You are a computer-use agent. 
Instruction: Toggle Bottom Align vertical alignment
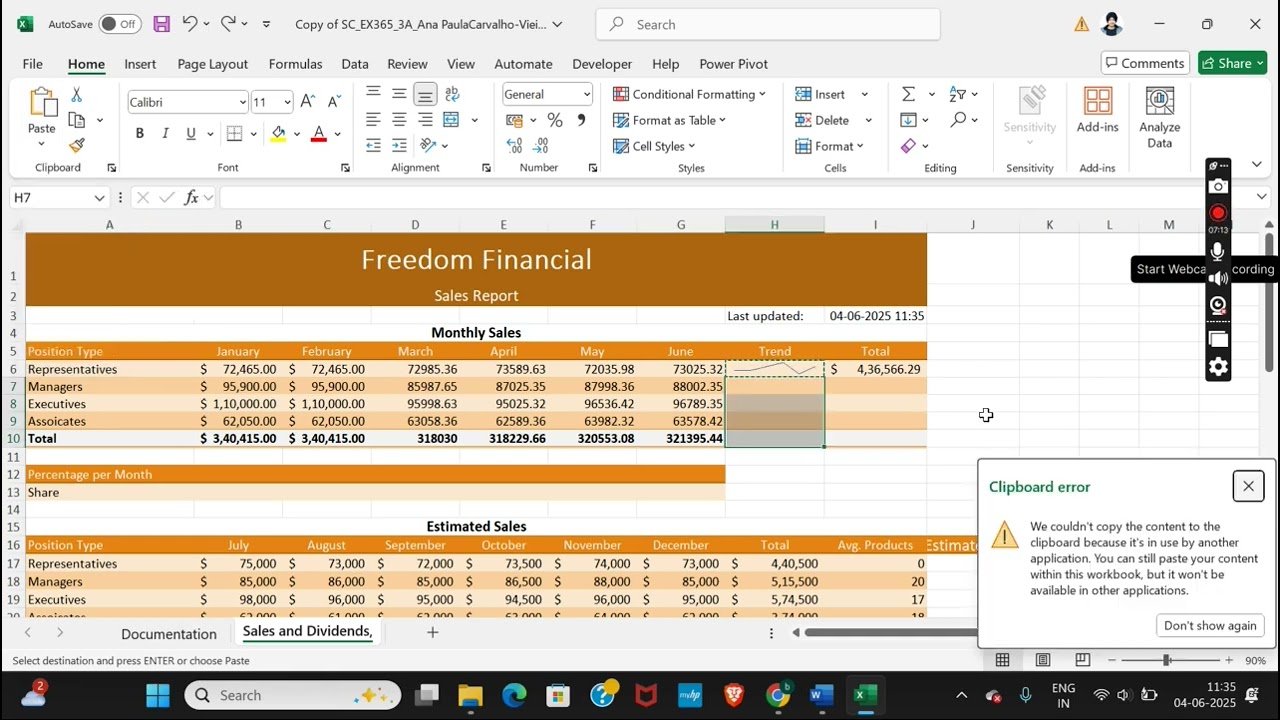click(425, 94)
